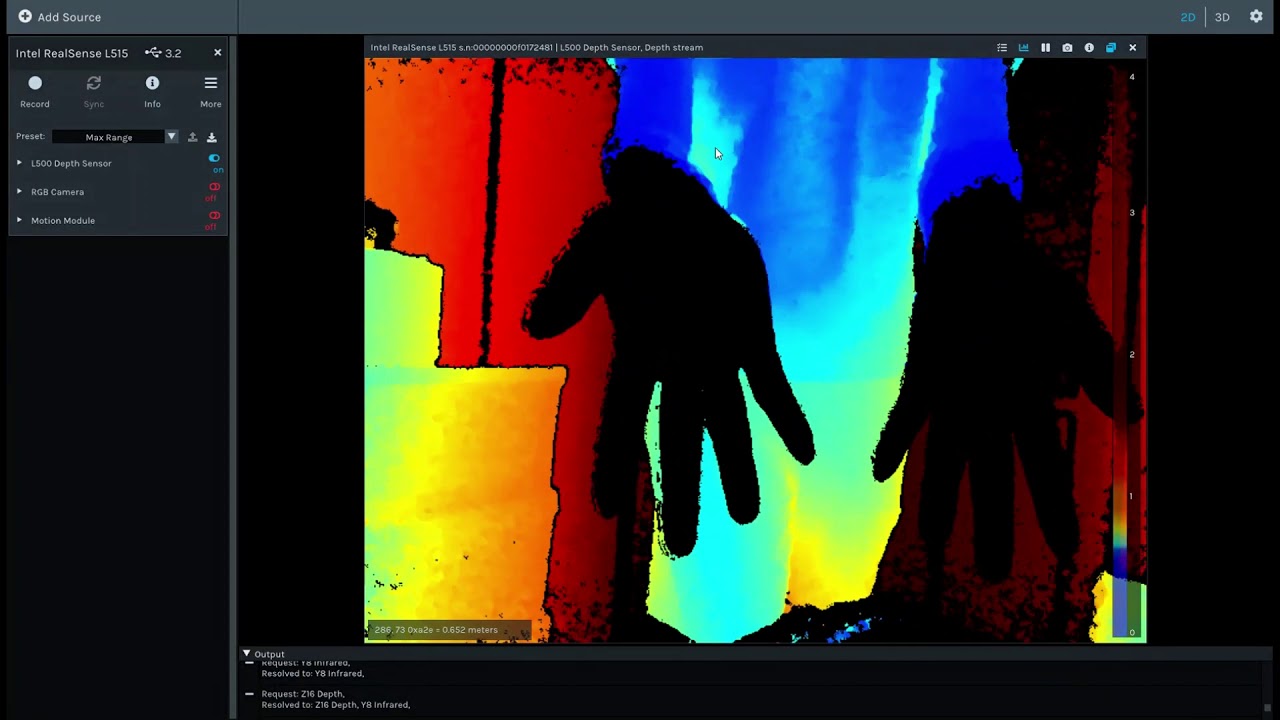Image resolution: width=1280 pixels, height=720 pixels.
Task: Take a snapshot with the camera icon
Action: coord(1067,48)
